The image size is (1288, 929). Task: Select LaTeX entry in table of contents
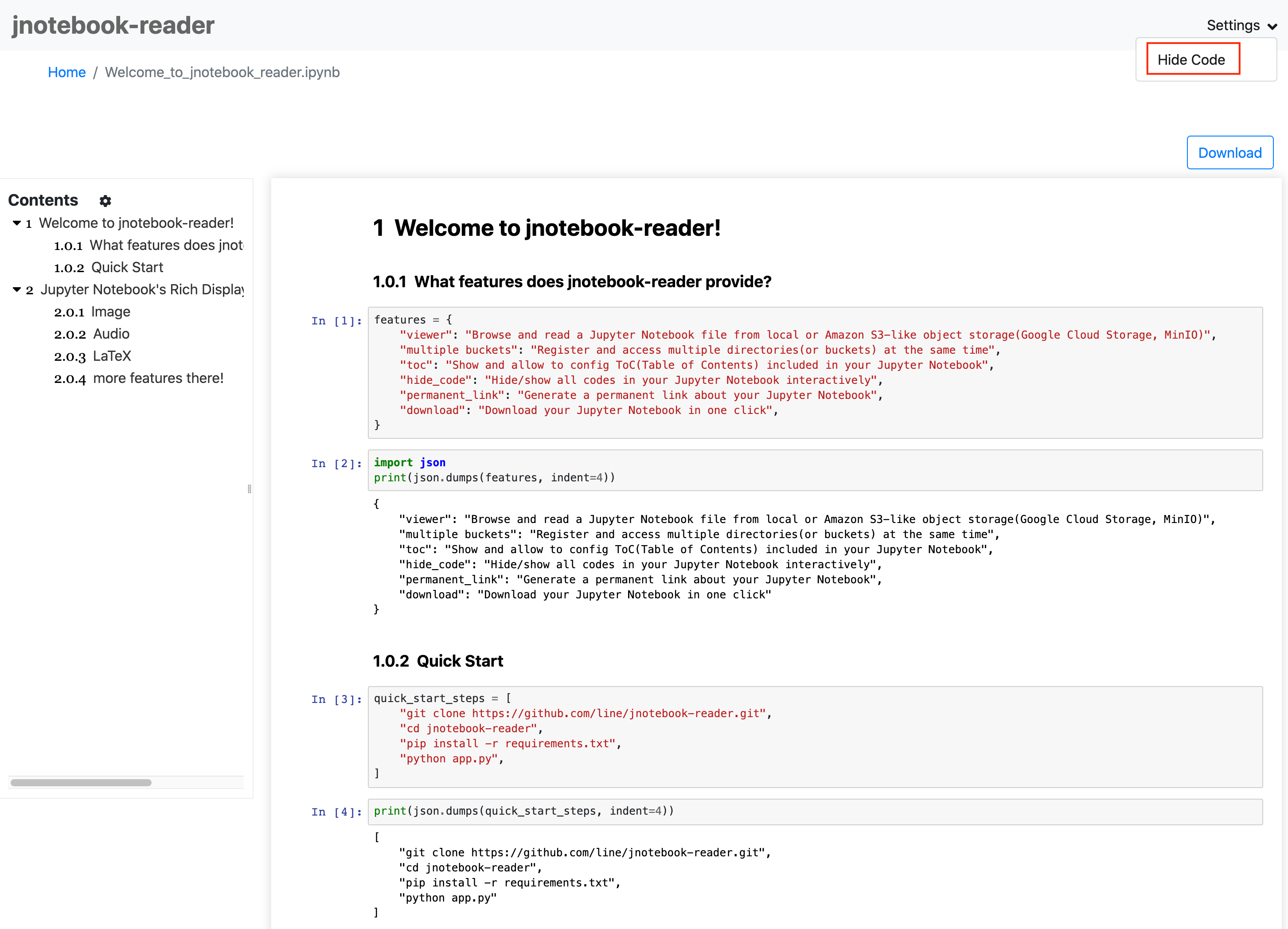tap(111, 356)
